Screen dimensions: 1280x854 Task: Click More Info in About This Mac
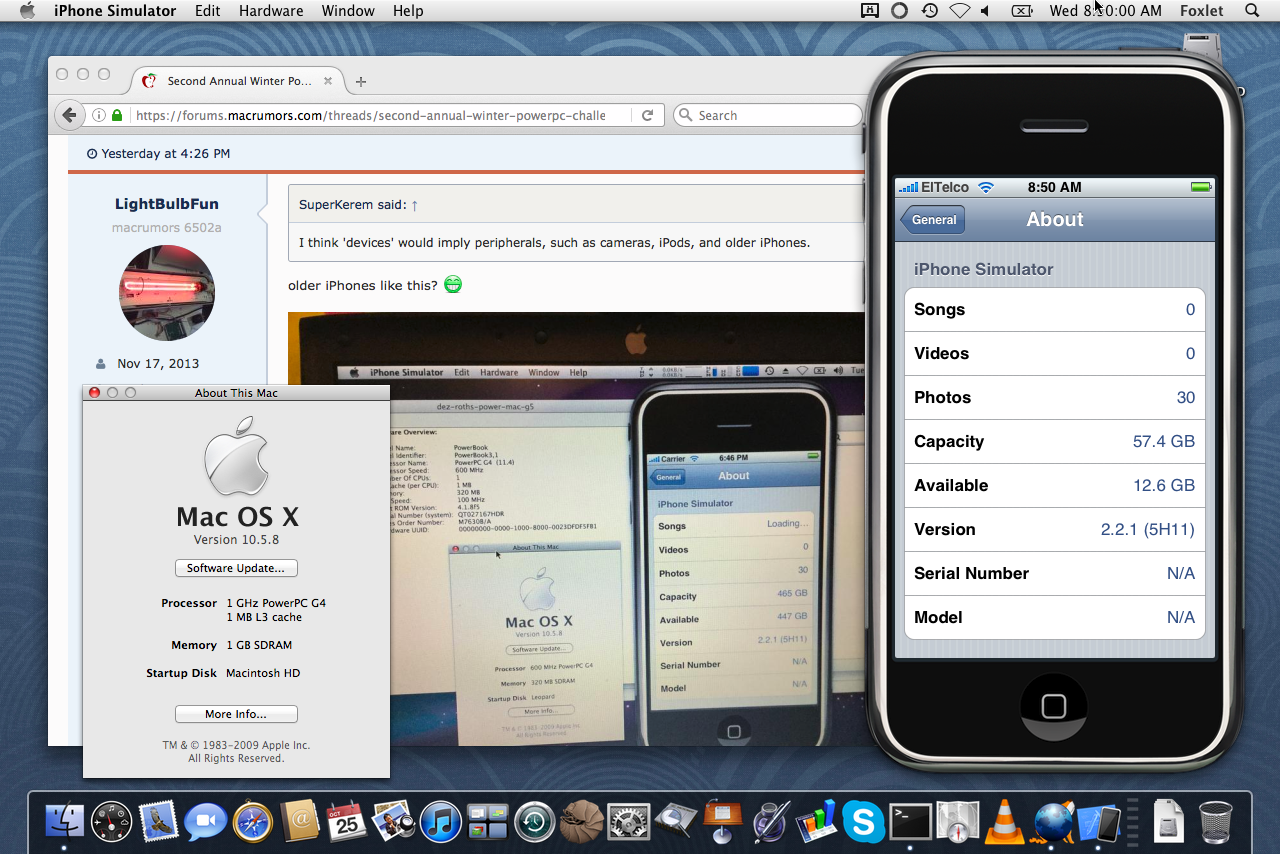point(236,714)
